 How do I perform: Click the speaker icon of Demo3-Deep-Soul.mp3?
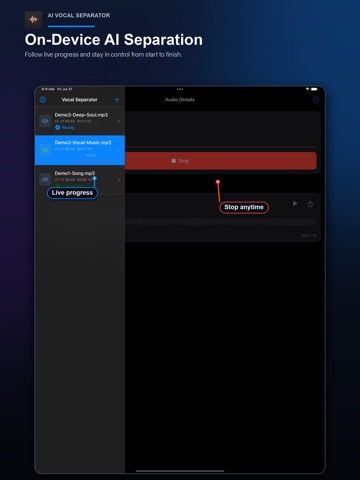(x=45, y=121)
